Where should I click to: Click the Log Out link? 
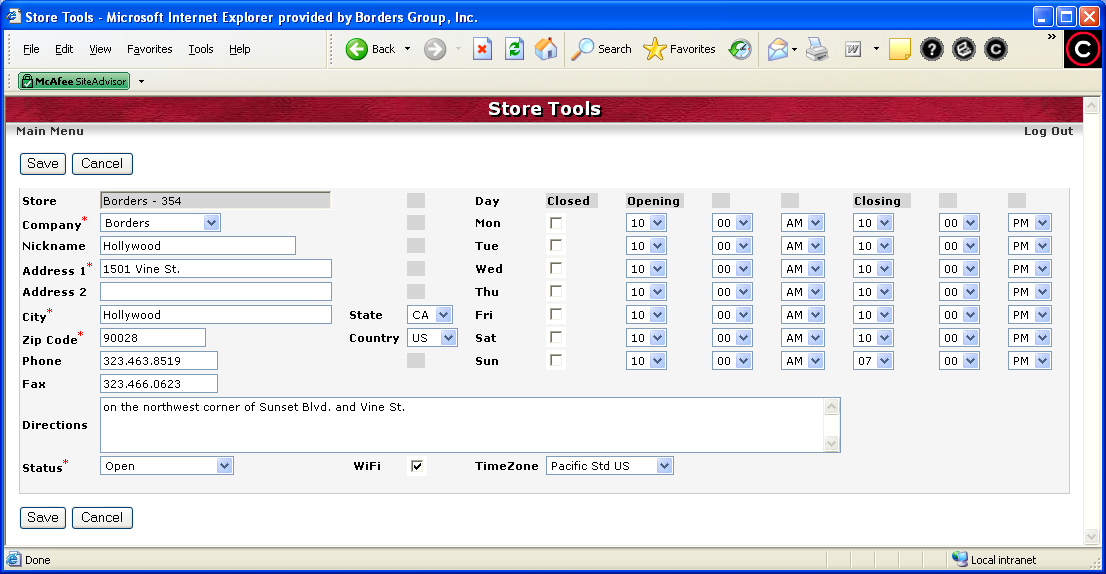tap(1048, 131)
